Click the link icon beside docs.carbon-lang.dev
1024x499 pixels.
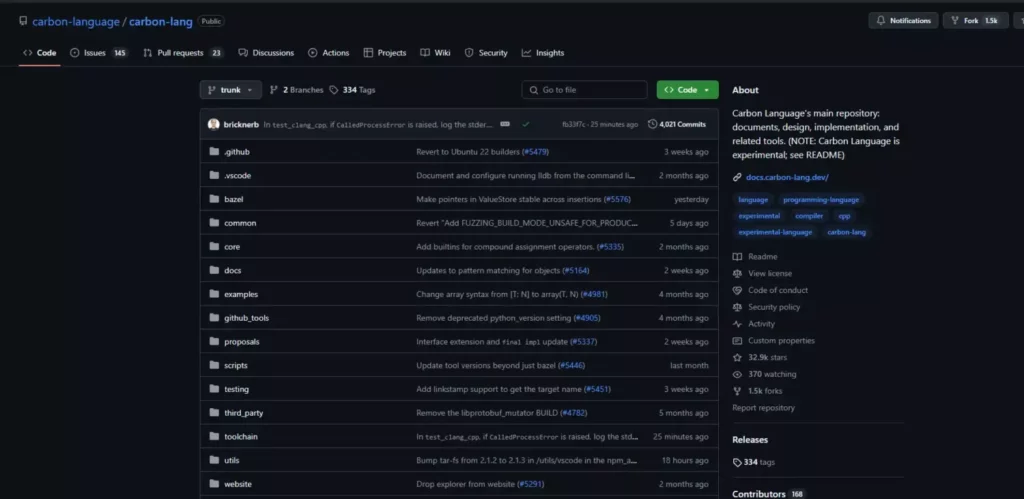coord(737,177)
